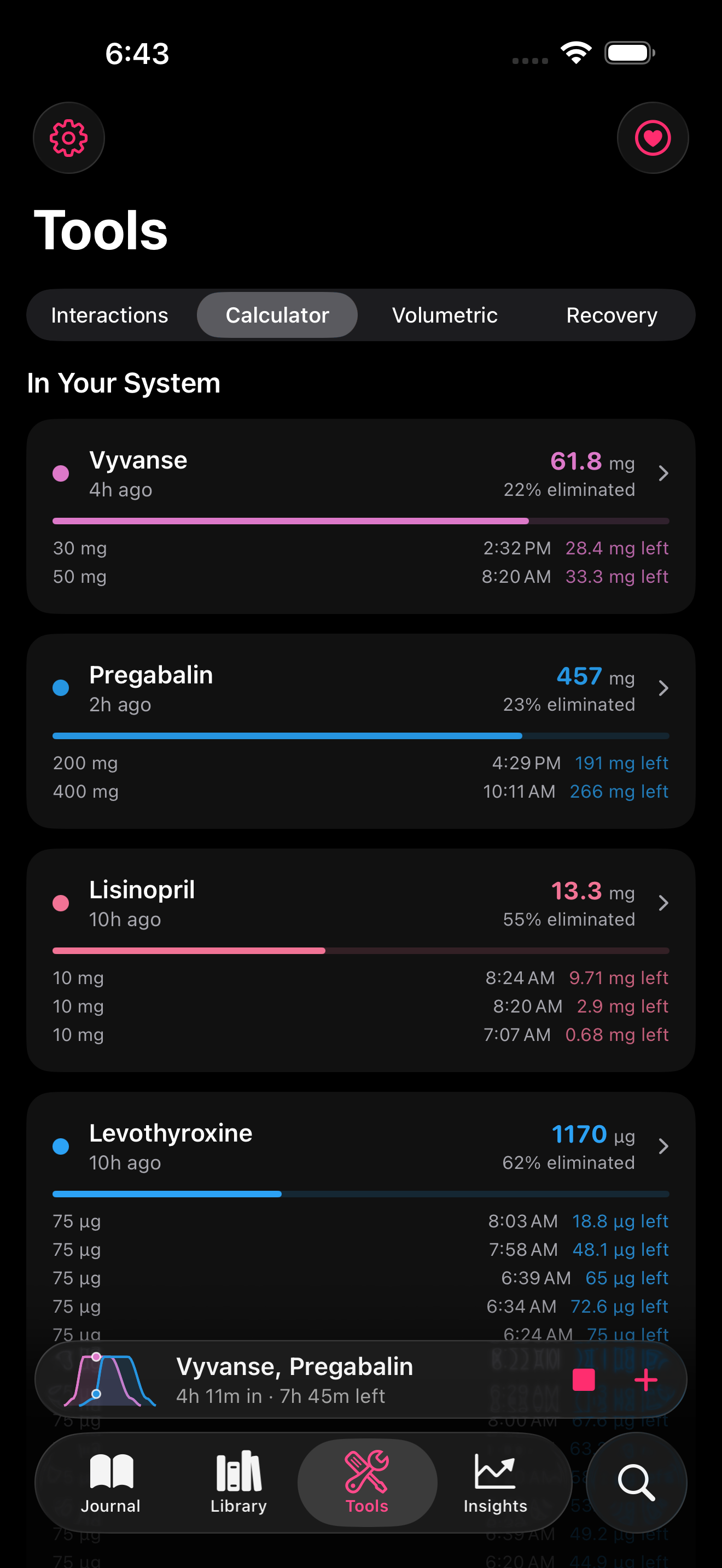Expand Vyvanse details chevron

[x=663, y=473]
